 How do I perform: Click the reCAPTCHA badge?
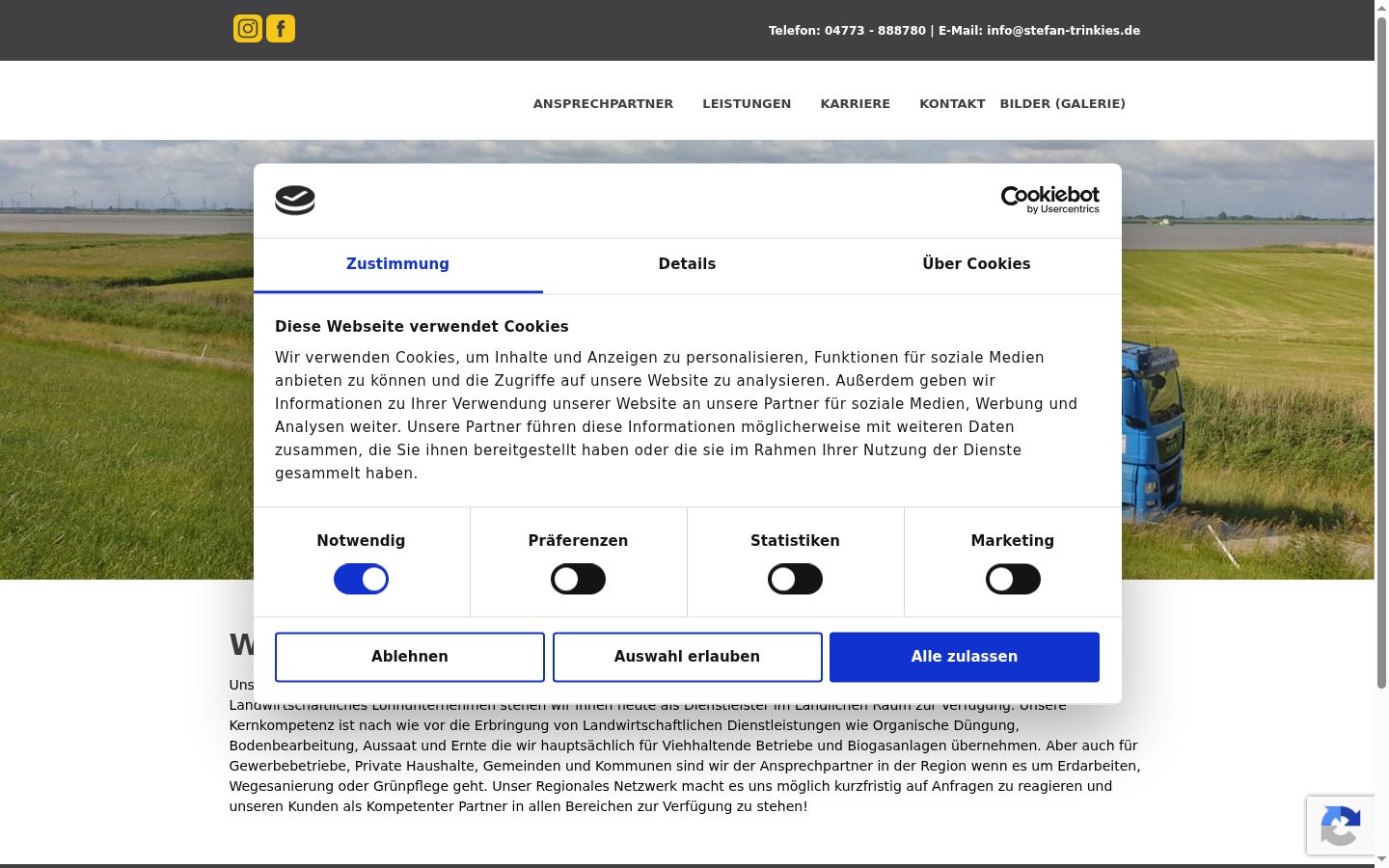(1341, 826)
